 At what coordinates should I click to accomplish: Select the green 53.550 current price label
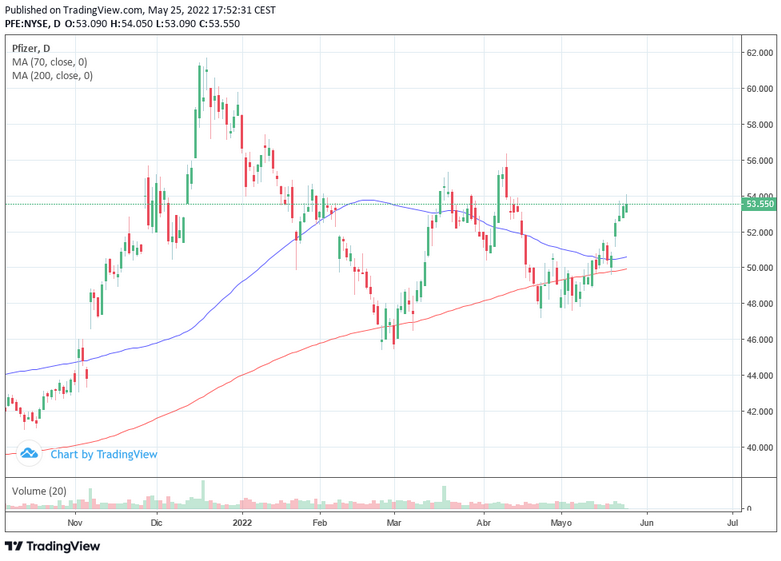[759, 204]
